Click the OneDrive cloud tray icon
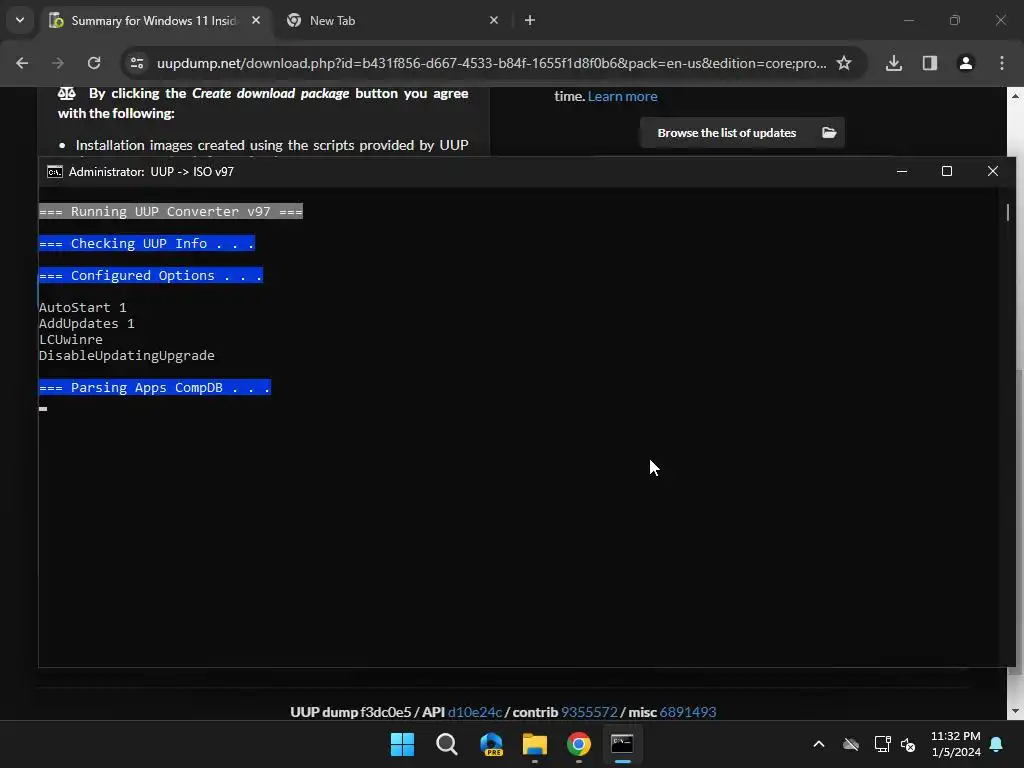Viewport: 1024px width, 768px height. 850,744
